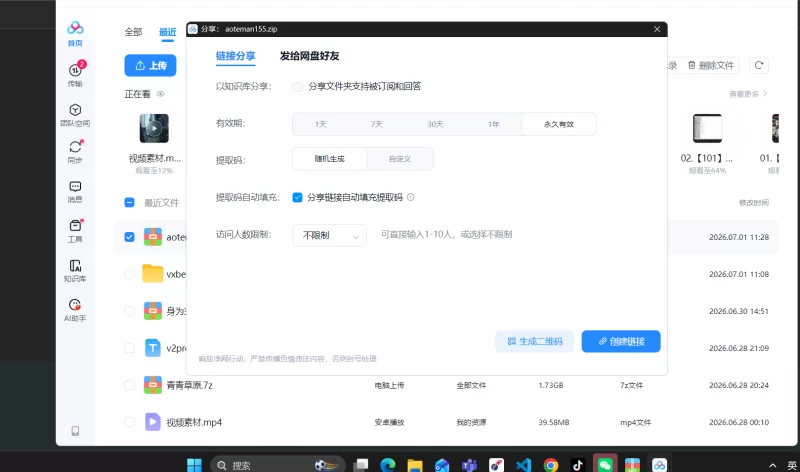Check the v2pr file row checkbox
This screenshot has width=800, height=472.
[129, 348]
